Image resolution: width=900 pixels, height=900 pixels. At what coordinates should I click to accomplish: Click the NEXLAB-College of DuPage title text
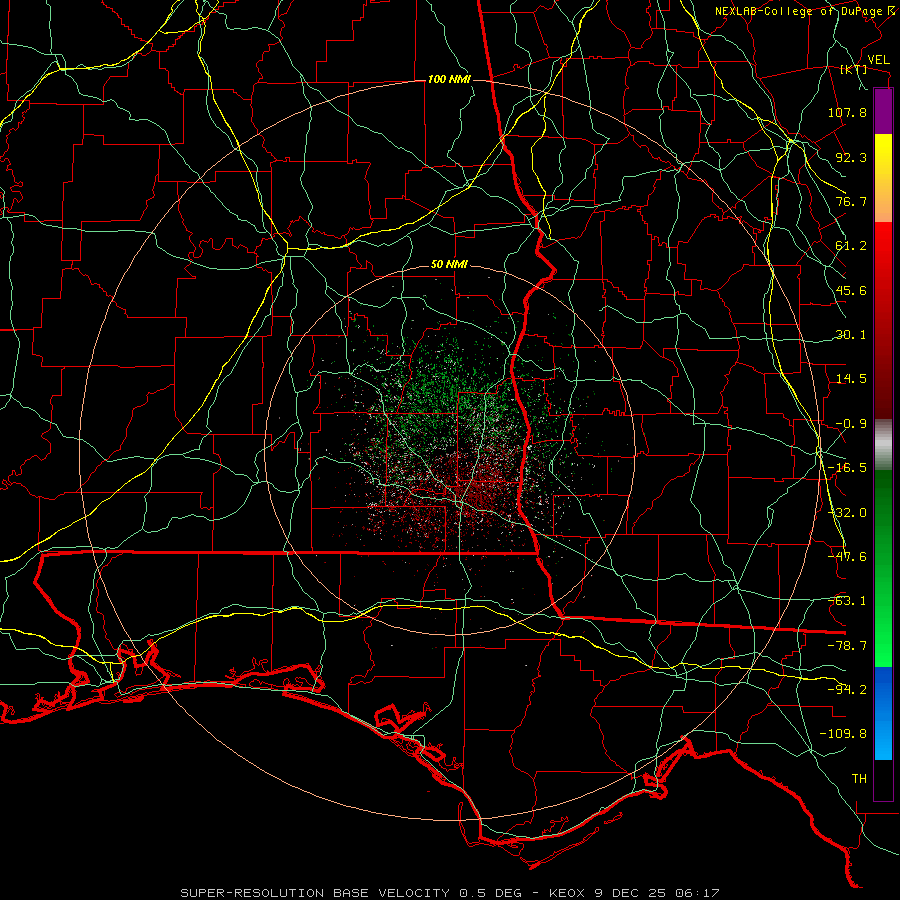(x=799, y=11)
